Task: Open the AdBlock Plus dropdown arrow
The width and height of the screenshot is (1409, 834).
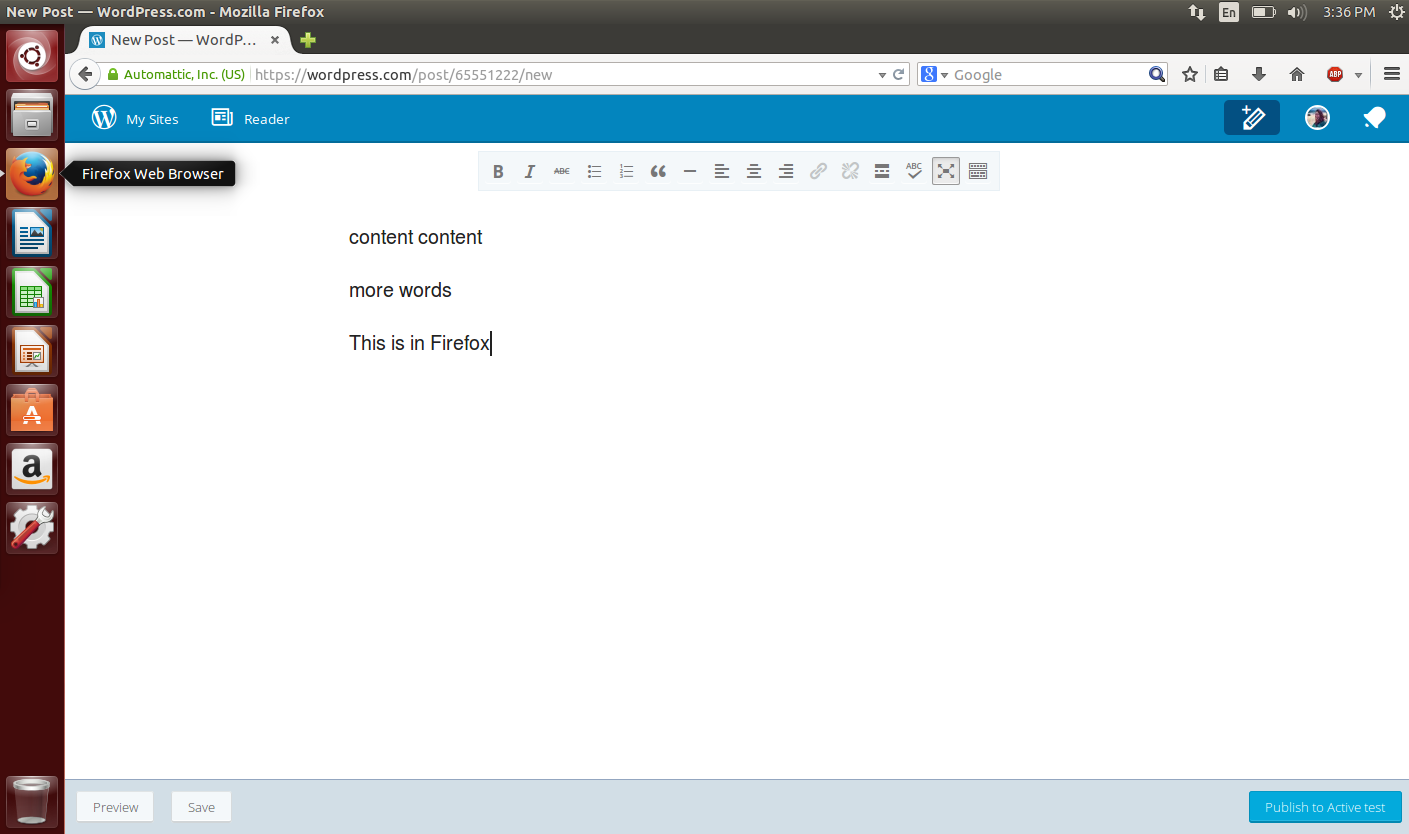Action: [1358, 75]
